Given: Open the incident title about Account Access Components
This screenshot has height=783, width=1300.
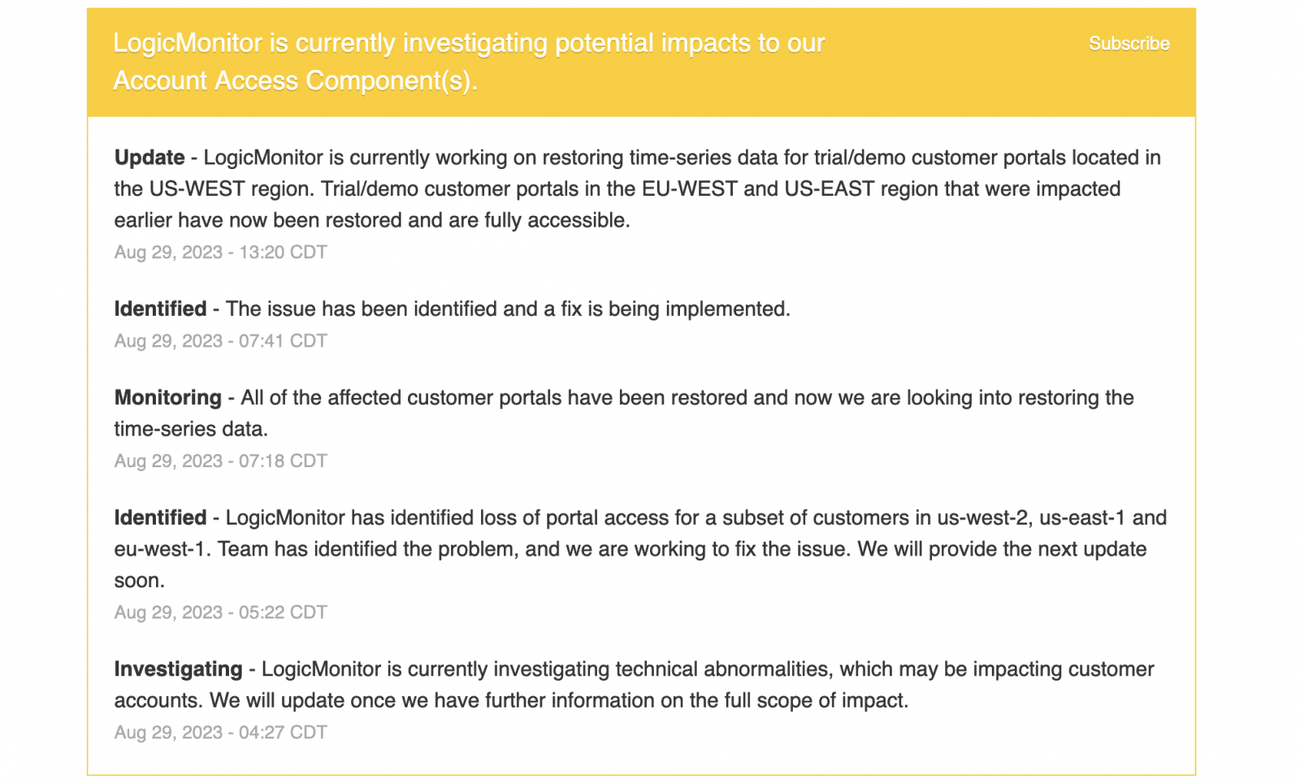Looking at the screenshot, I should (x=468, y=62).
